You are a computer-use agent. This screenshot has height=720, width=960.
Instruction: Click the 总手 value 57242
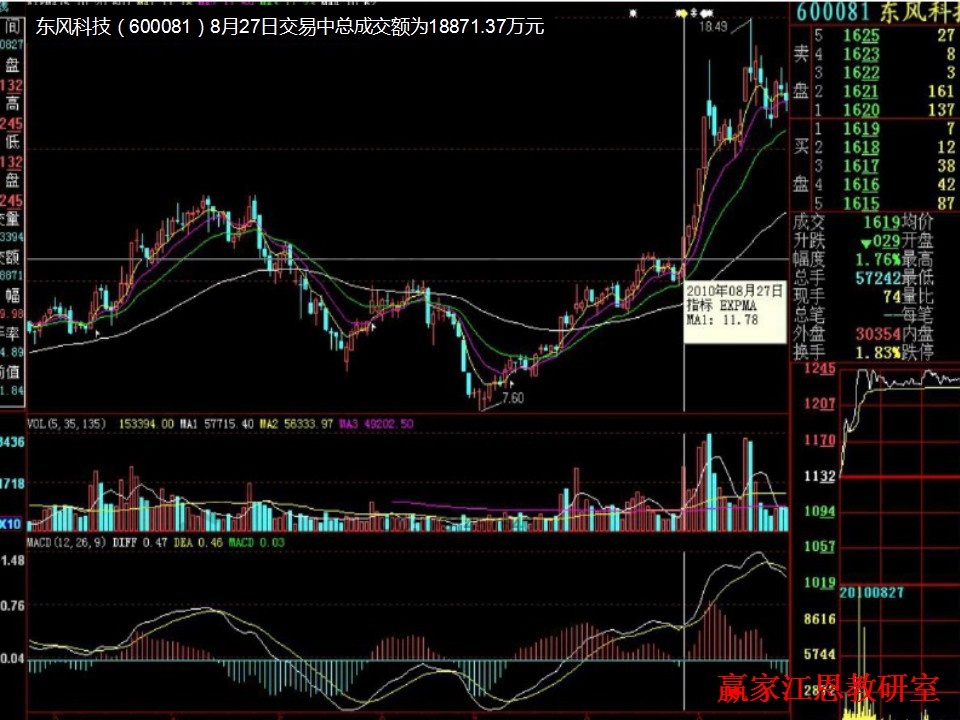tap(877, 278)
